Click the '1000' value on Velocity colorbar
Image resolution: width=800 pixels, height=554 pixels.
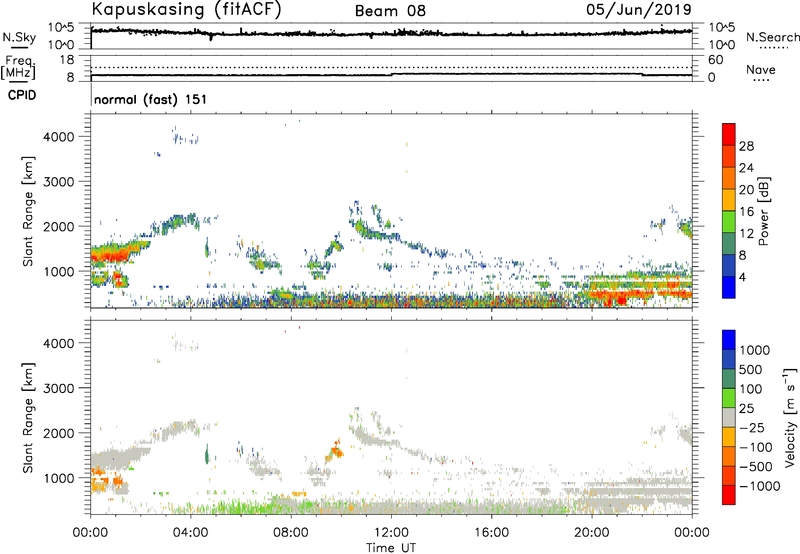click(x=754, y=350)
